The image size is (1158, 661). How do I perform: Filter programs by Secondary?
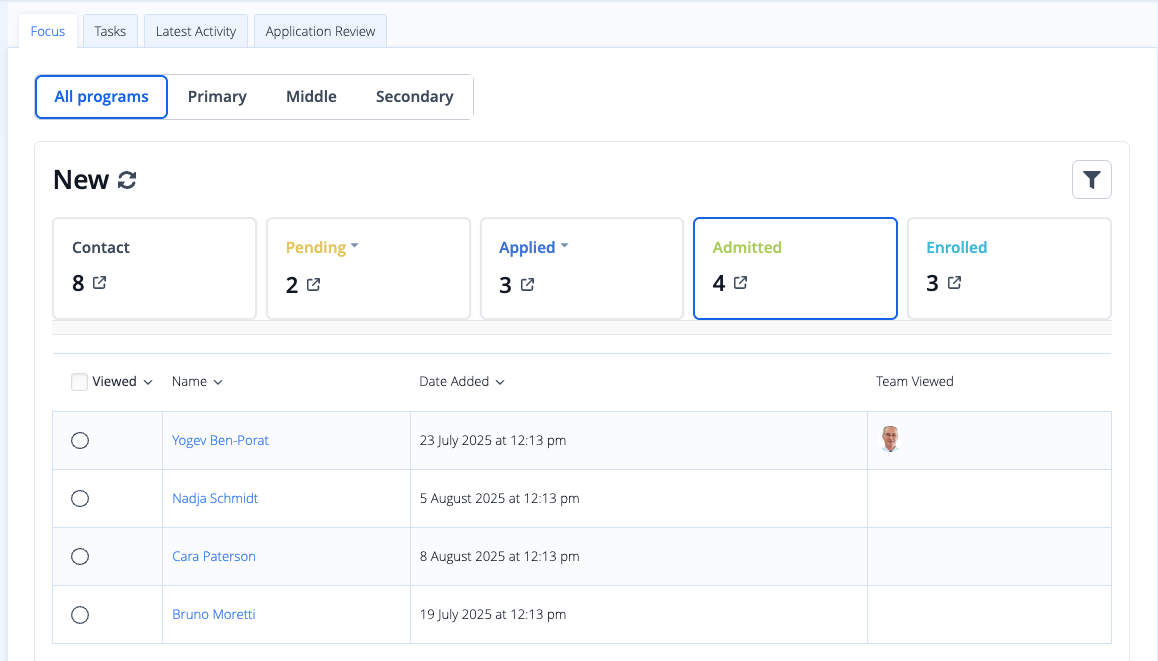[x=414, y=96]
